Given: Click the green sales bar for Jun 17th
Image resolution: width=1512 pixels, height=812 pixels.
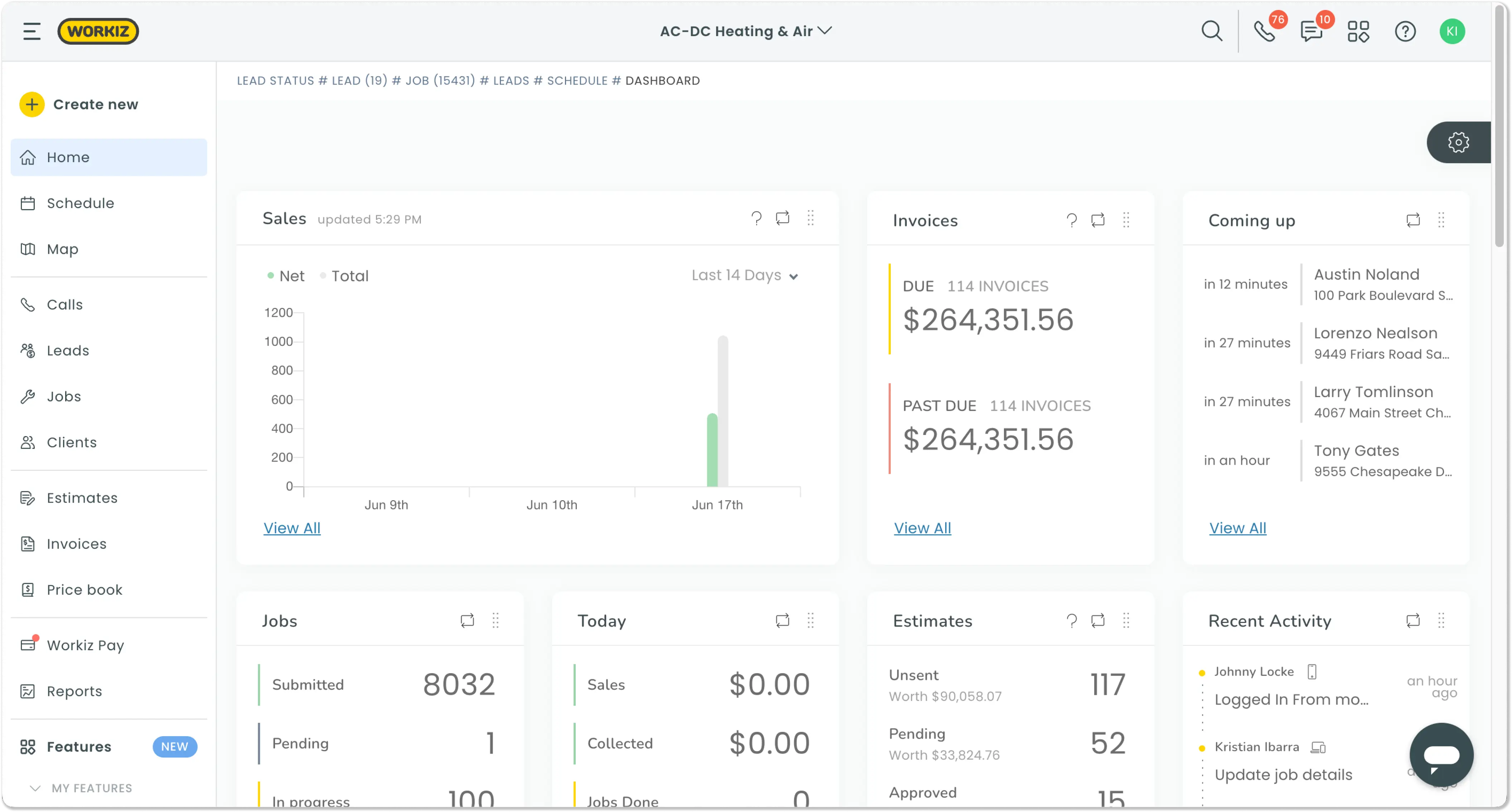Looking at the screenshot, I should coord(712,450).
